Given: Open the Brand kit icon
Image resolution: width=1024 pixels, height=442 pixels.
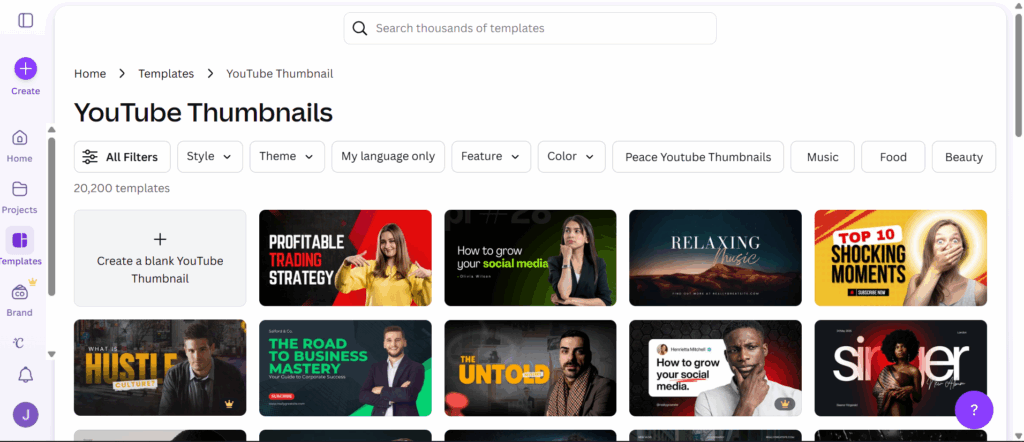Looking at the screenshot, I should tap(20, 292).
